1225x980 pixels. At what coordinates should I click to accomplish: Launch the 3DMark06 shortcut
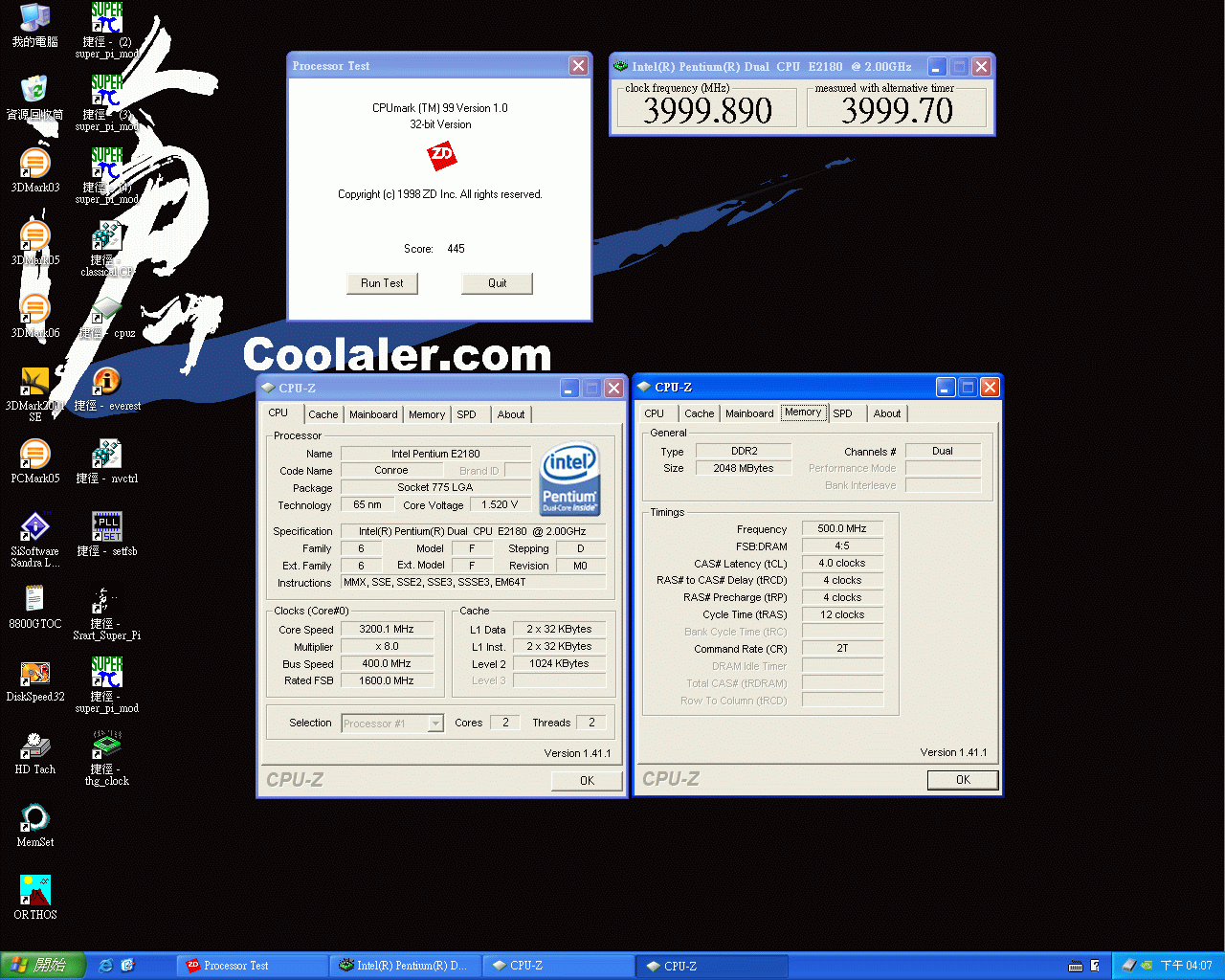[35, 317]
